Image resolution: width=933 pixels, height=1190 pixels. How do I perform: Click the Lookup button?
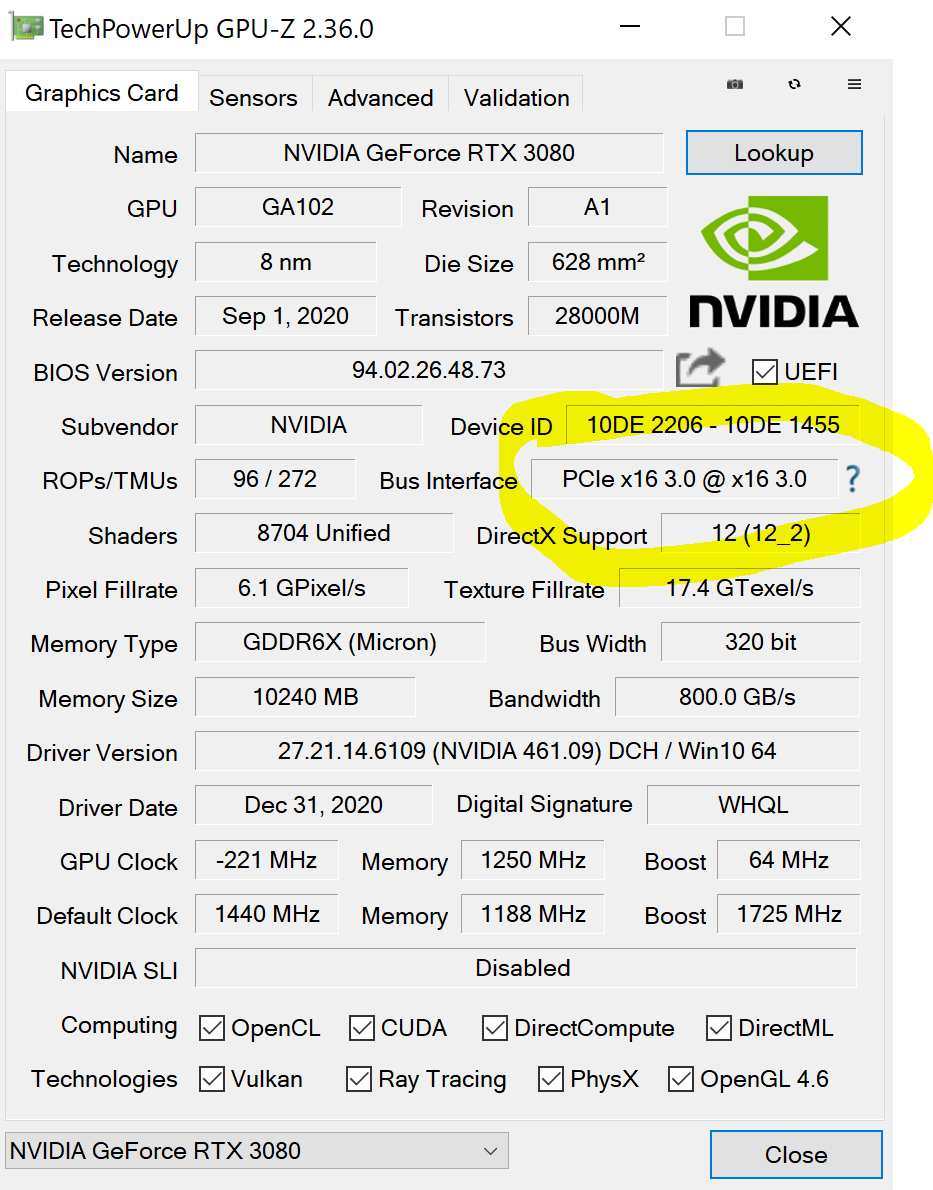[x=774, y=153]
